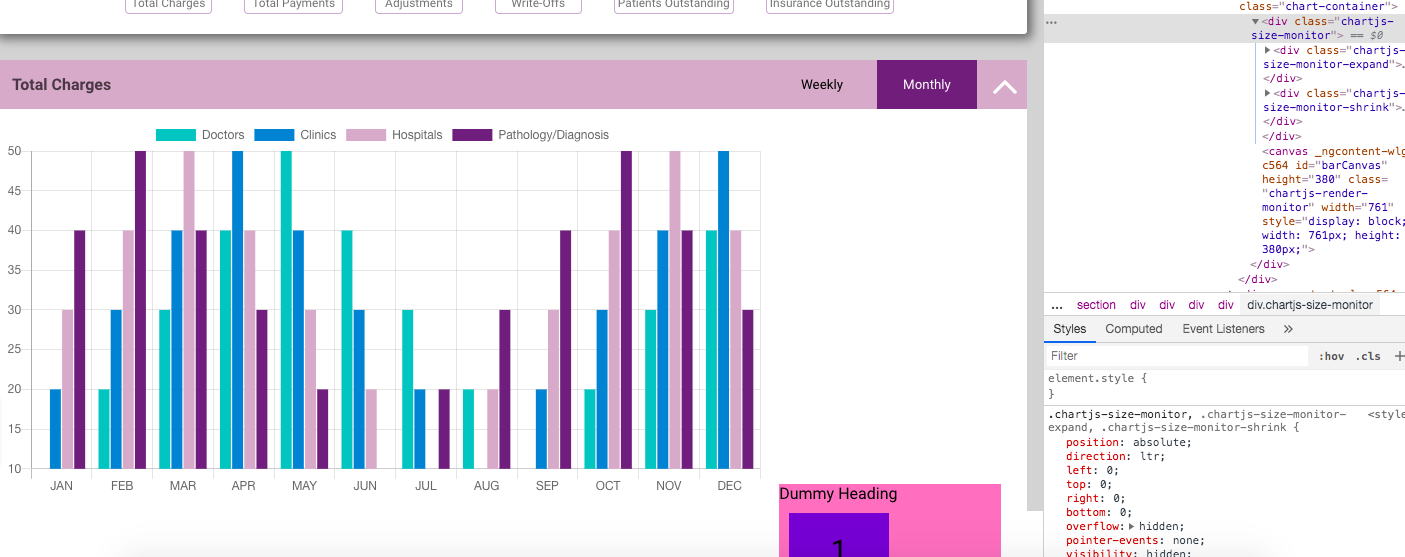Click the DEC month axis label
The width and height of the screenshot is (1405, 557).
[x=729, y=486]
